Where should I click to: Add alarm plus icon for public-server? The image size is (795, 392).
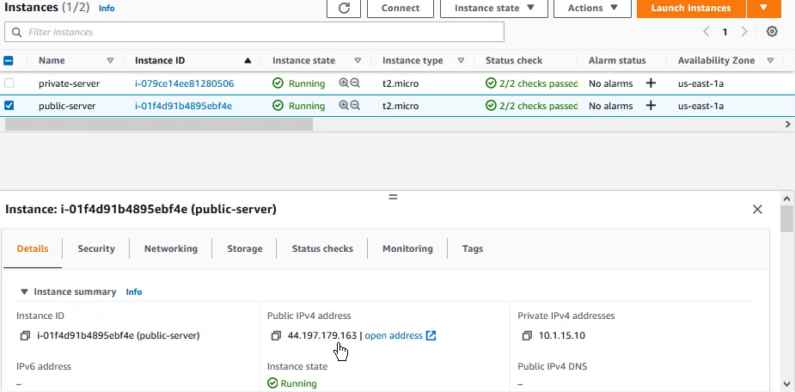tap(651, 105)
